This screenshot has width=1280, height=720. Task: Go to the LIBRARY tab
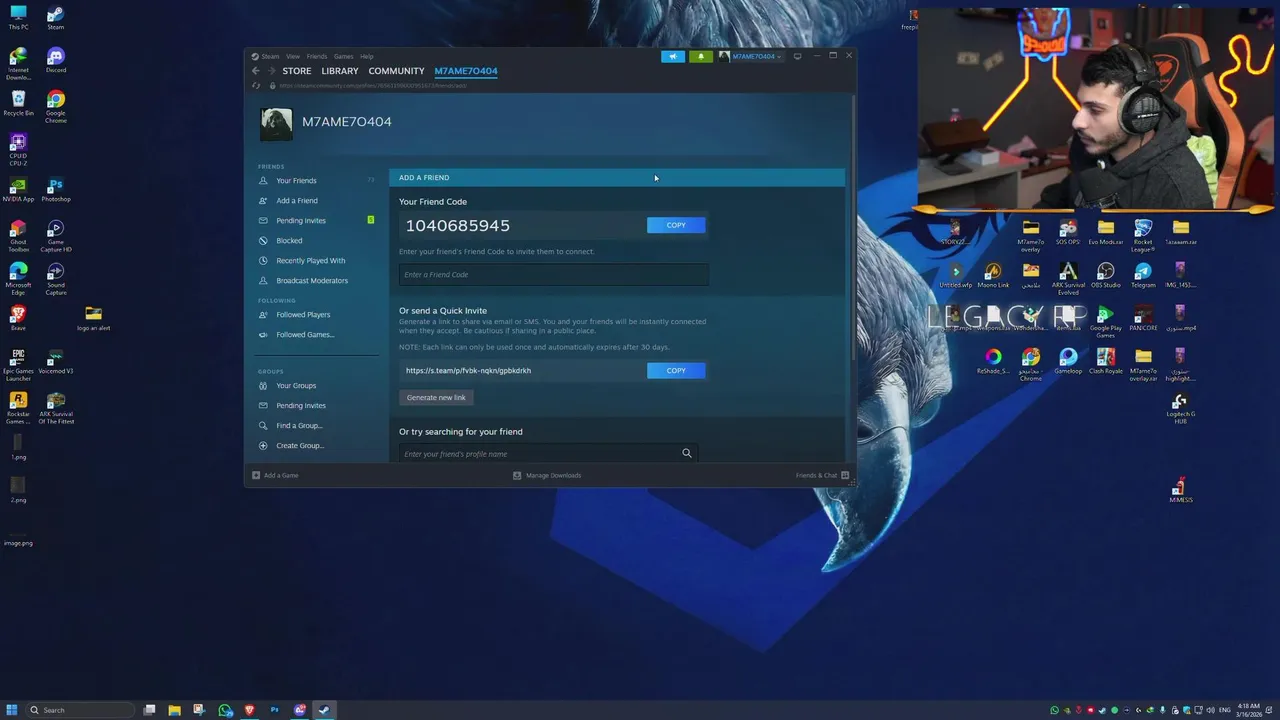point(340,71)
